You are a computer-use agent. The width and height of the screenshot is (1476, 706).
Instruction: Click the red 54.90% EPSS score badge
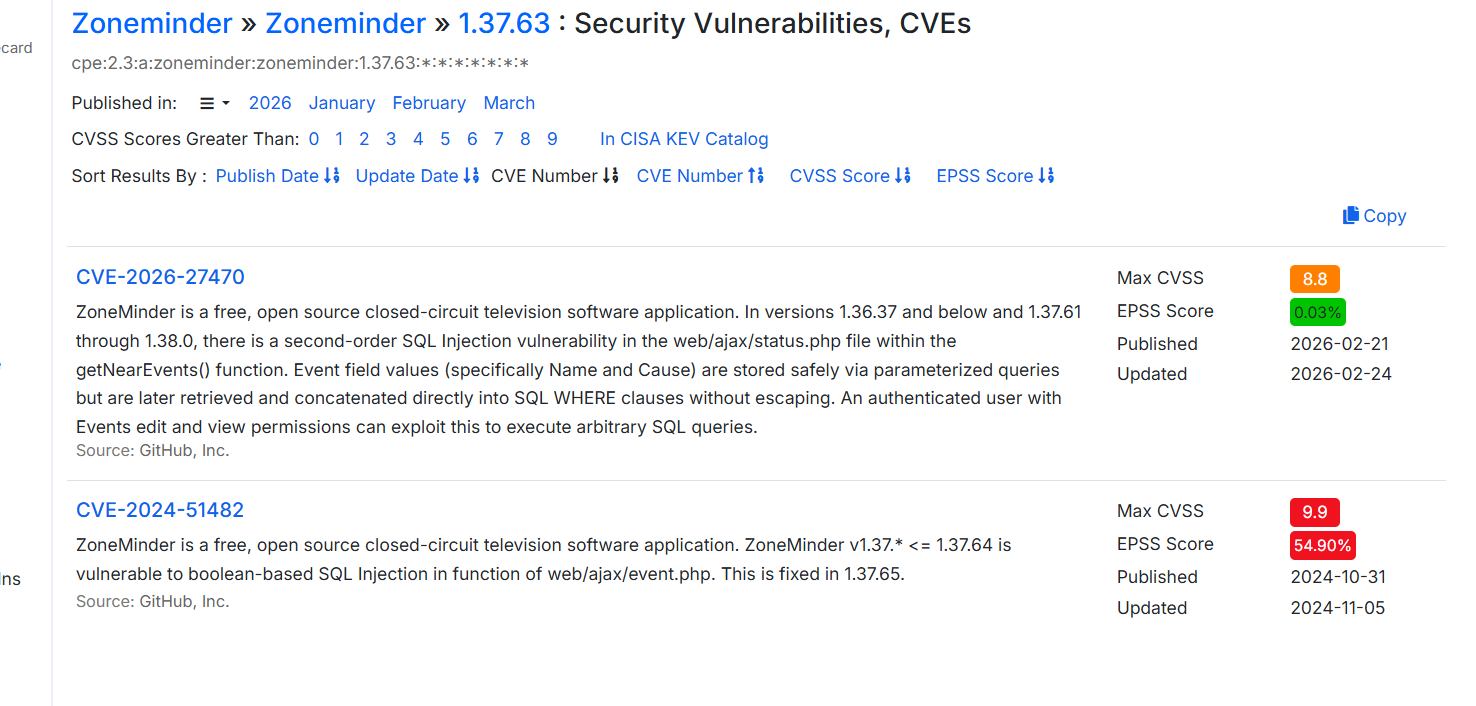(x=1322, y=545)
